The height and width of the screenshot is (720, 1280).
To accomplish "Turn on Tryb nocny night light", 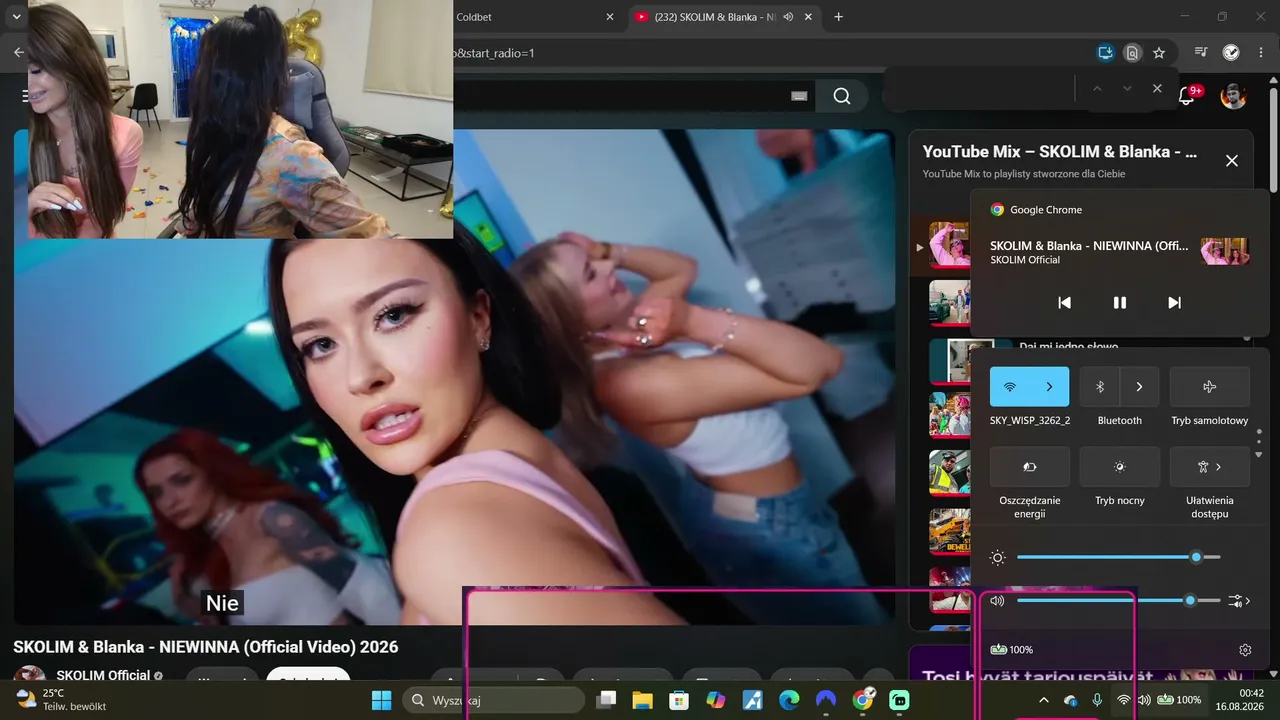I will tap(1120, 467).
